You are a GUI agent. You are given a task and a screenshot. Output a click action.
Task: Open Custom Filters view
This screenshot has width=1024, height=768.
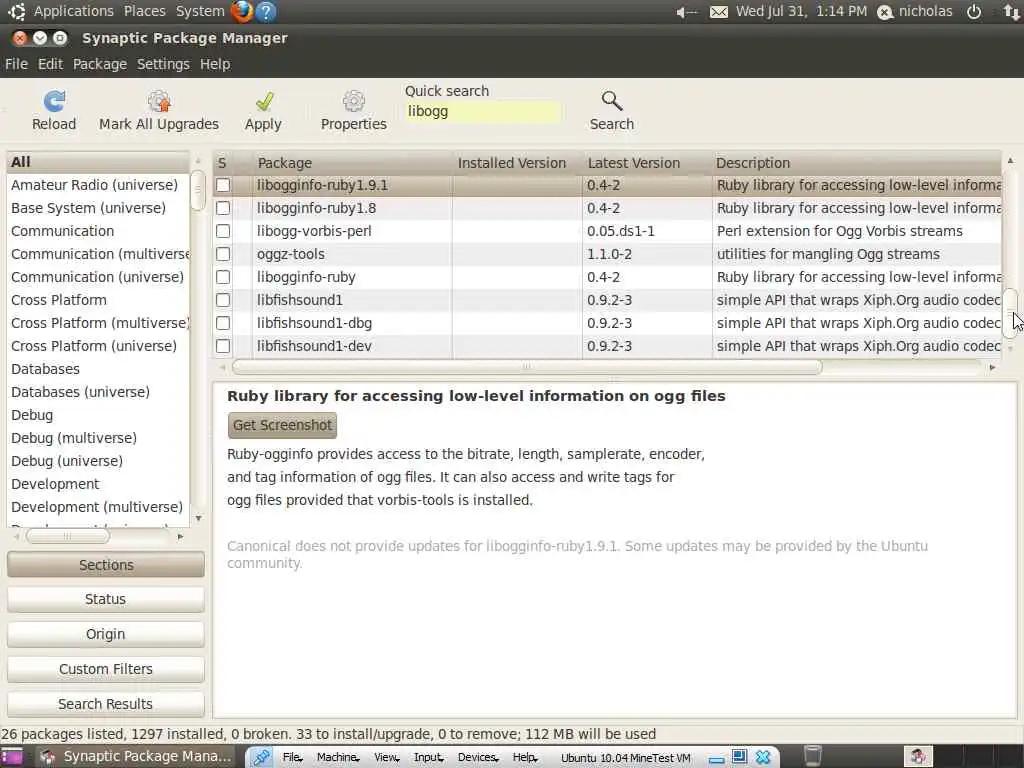pyautogui.click(x=106, y=669)
